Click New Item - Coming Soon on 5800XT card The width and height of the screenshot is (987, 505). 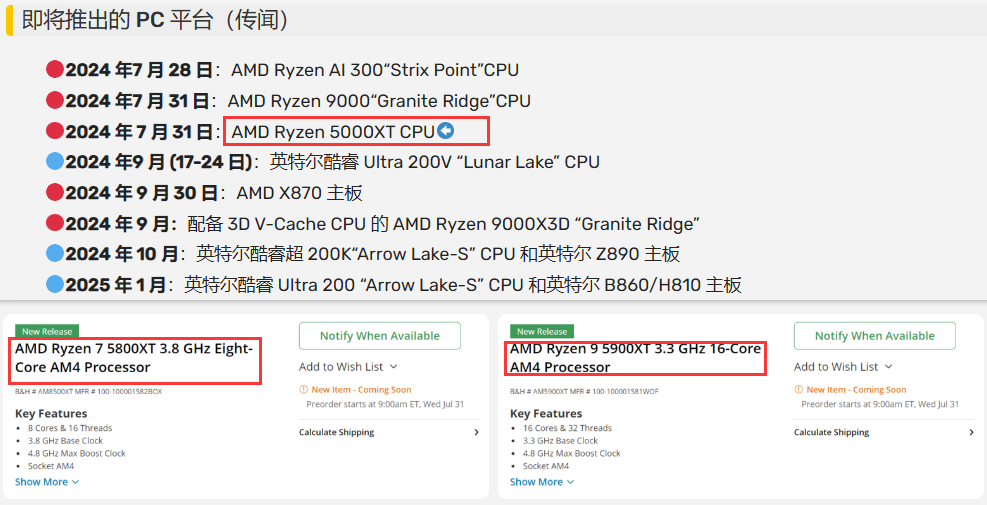[x=361, y=390]
